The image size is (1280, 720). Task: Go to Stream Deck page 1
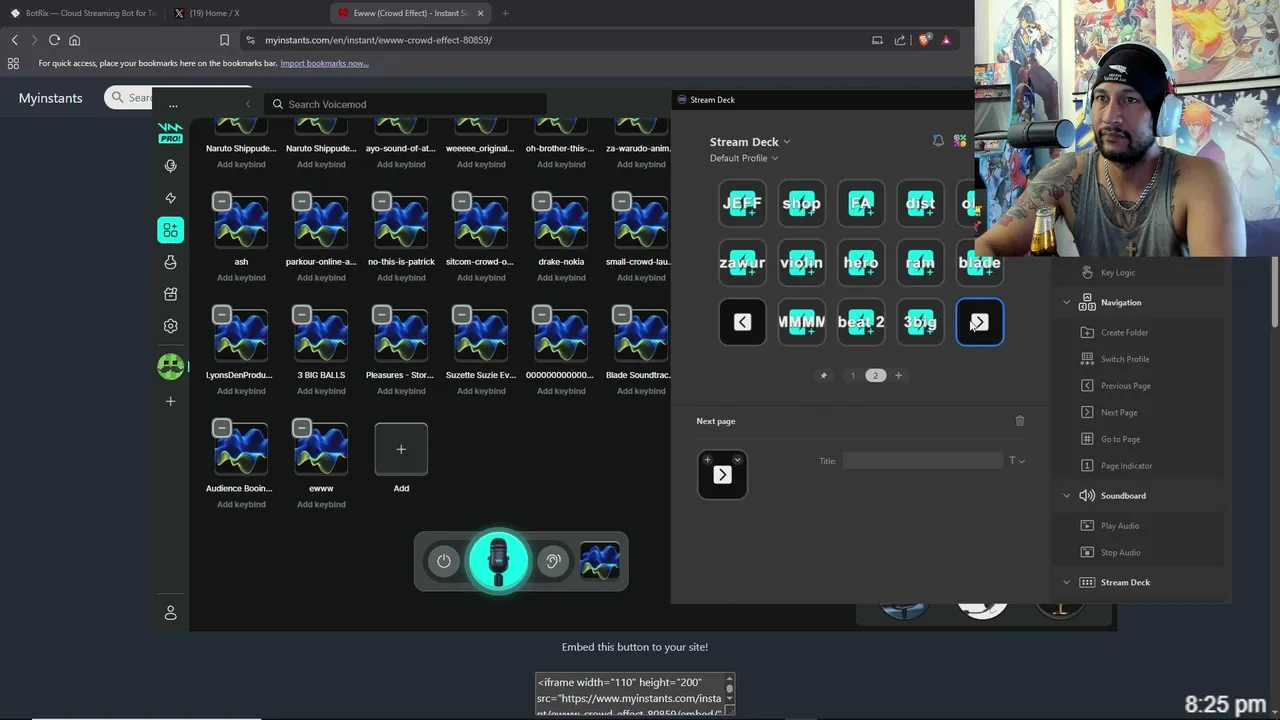tap(852, 375)
